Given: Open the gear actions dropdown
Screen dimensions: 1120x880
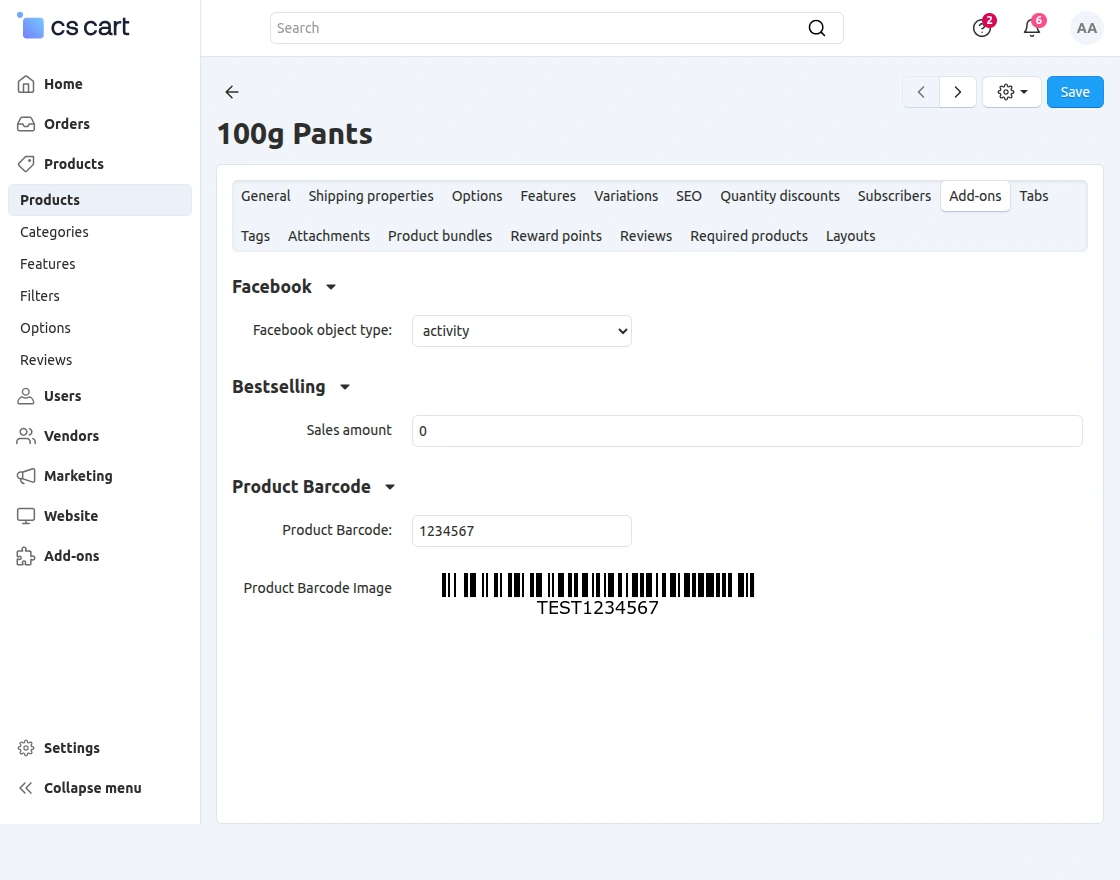Looking at the screenshot, I should click(x=1012, y=92).
